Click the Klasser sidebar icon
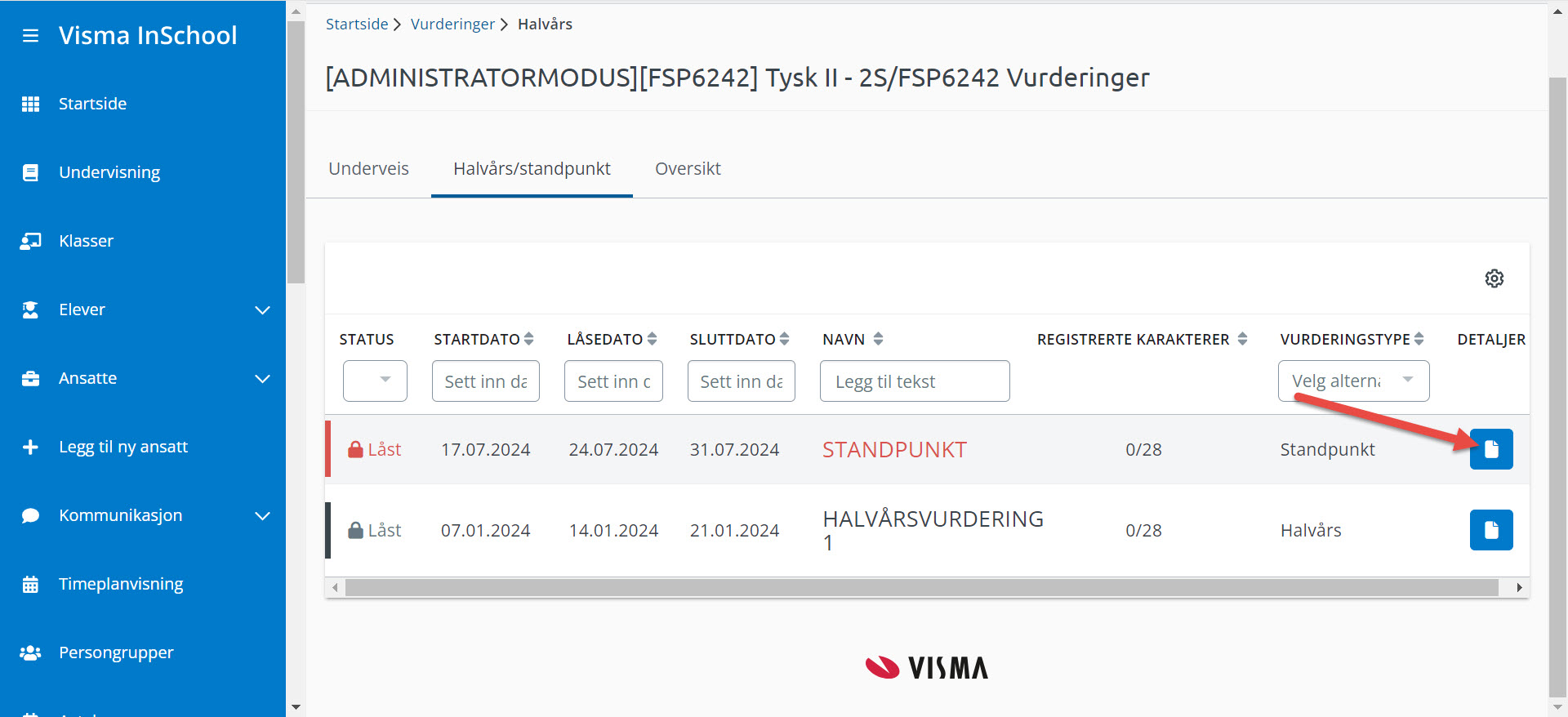 [x=30, y=241]
